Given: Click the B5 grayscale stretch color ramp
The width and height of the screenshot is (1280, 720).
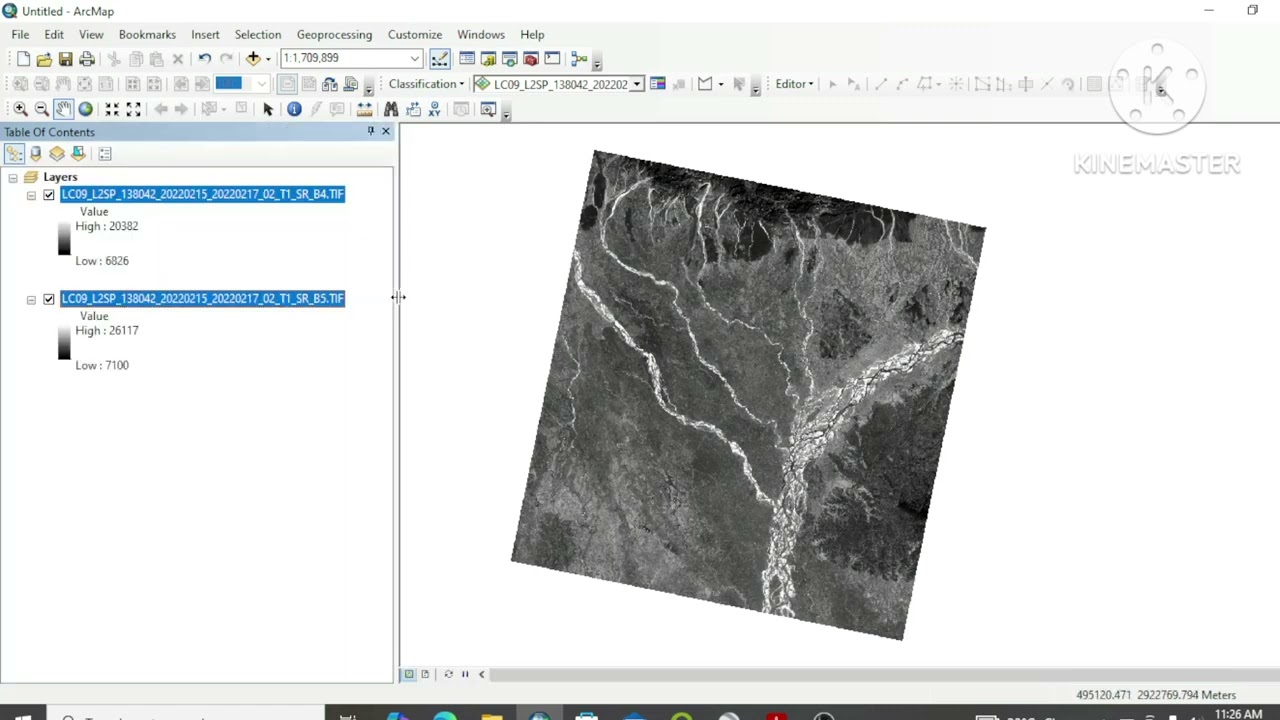Looking at the screenshot, I should pos(64,344).
